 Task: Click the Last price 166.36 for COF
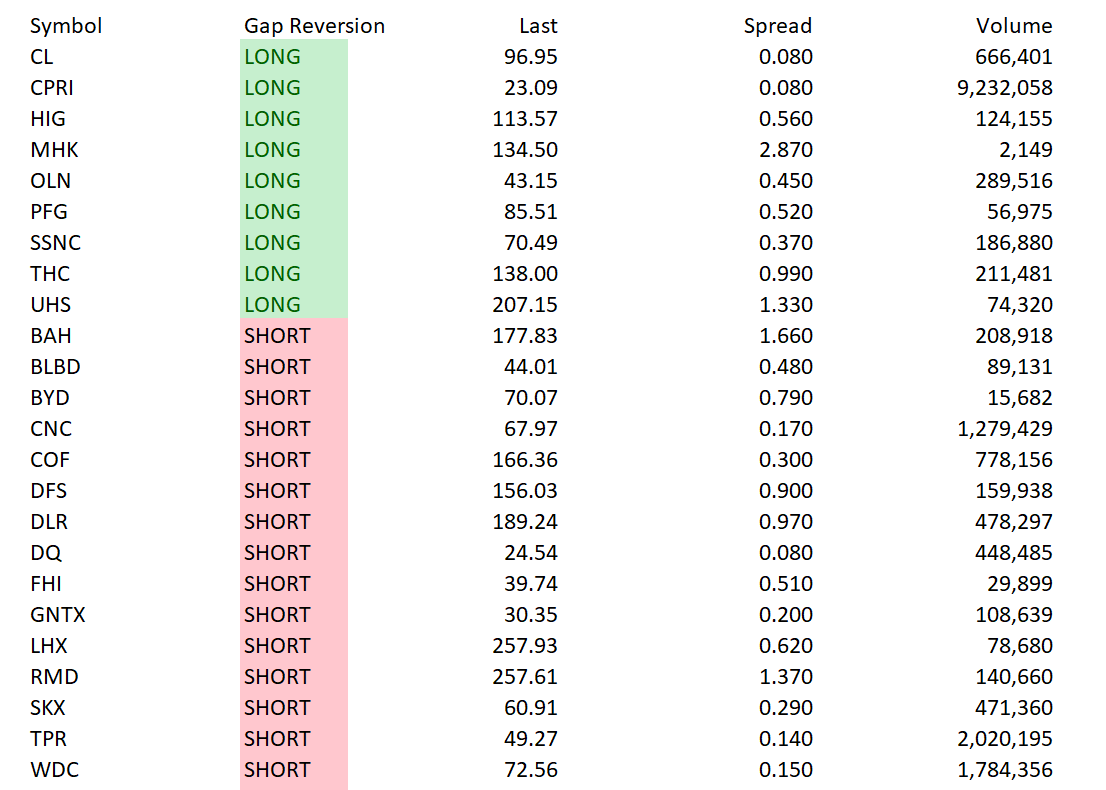point(525,460)
